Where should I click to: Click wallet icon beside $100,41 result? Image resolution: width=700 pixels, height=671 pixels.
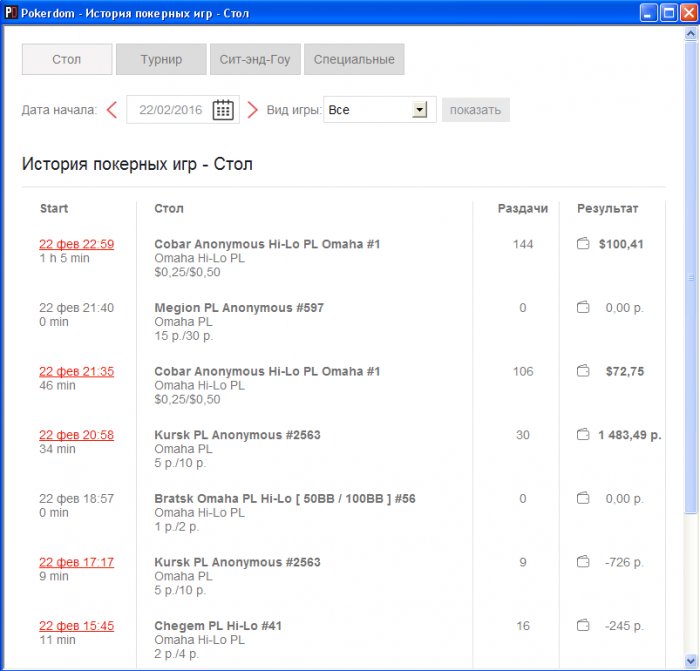click(x=583, y=243)
